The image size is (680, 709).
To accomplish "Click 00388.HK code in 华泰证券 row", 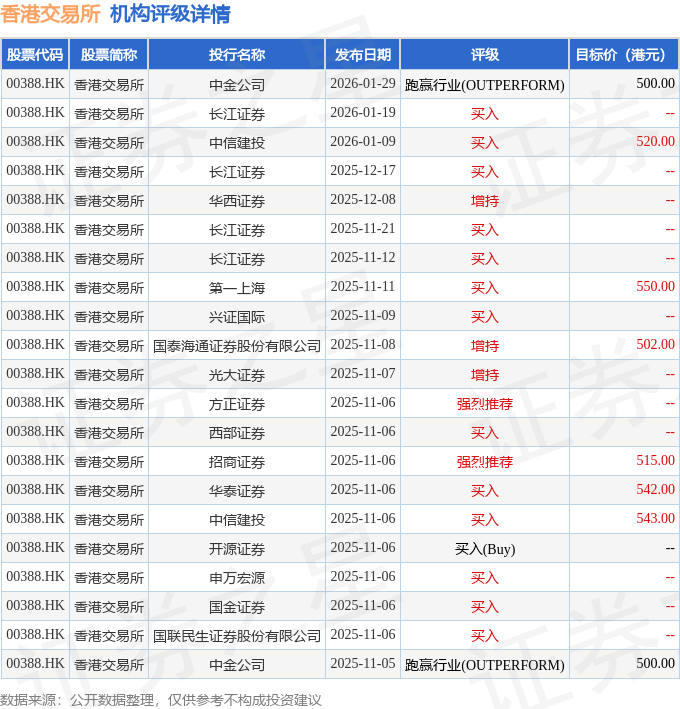I will [x=35, y=490].
